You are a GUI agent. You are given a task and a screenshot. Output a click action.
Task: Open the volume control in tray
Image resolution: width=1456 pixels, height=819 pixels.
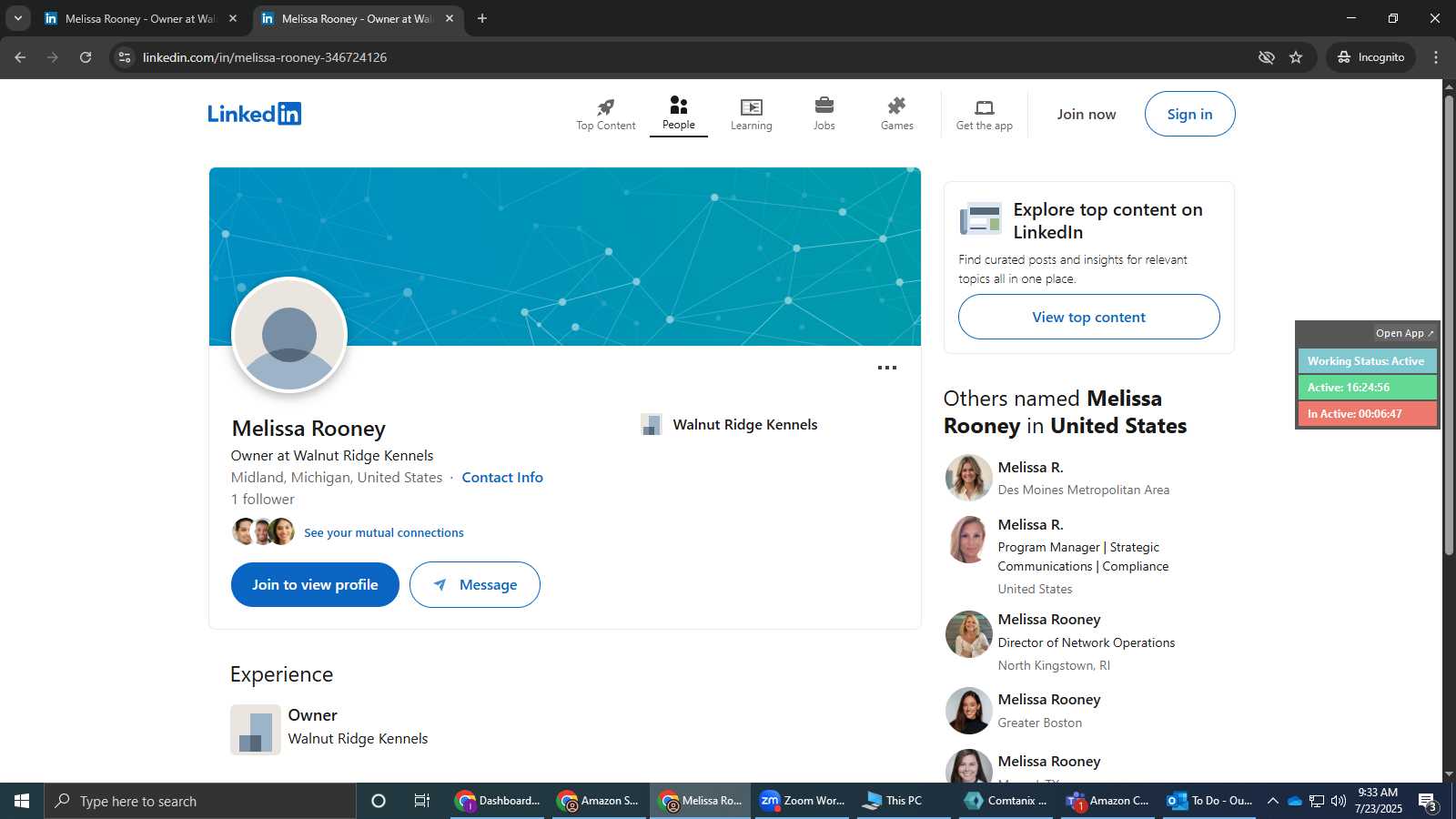click(x=1338, y=801)
